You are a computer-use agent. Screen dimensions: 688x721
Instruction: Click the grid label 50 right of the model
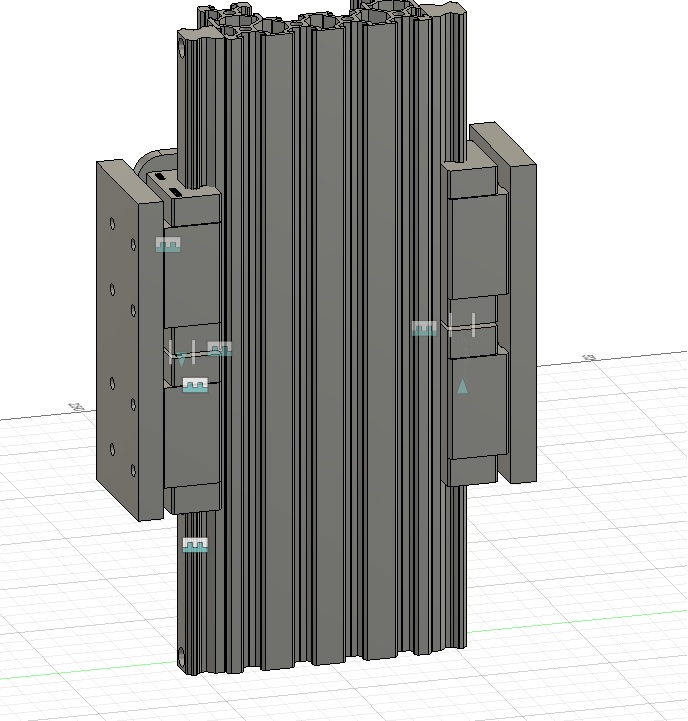coord(588,357)
